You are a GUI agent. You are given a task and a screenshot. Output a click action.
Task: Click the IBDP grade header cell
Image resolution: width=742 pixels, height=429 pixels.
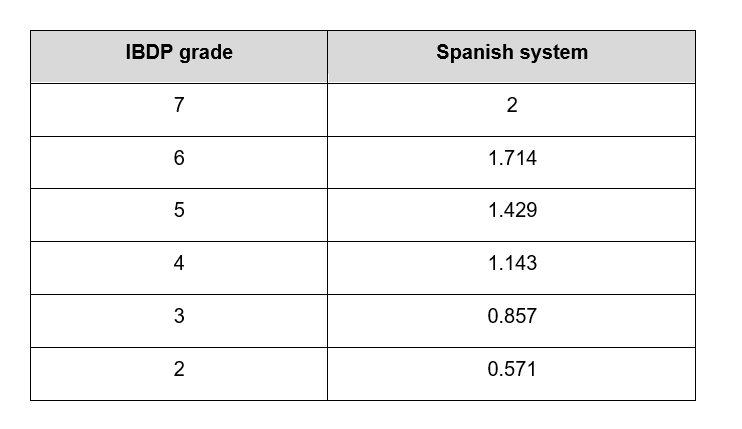tap(179, 54)
